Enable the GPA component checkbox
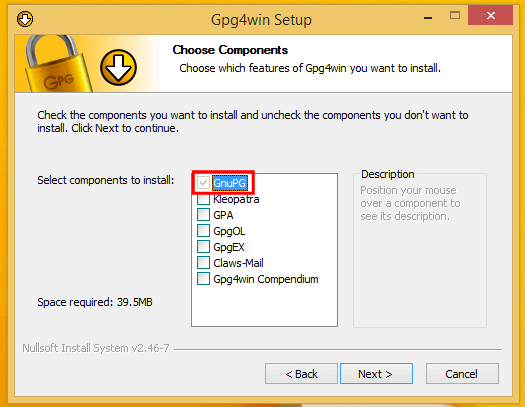 [203, 215]
